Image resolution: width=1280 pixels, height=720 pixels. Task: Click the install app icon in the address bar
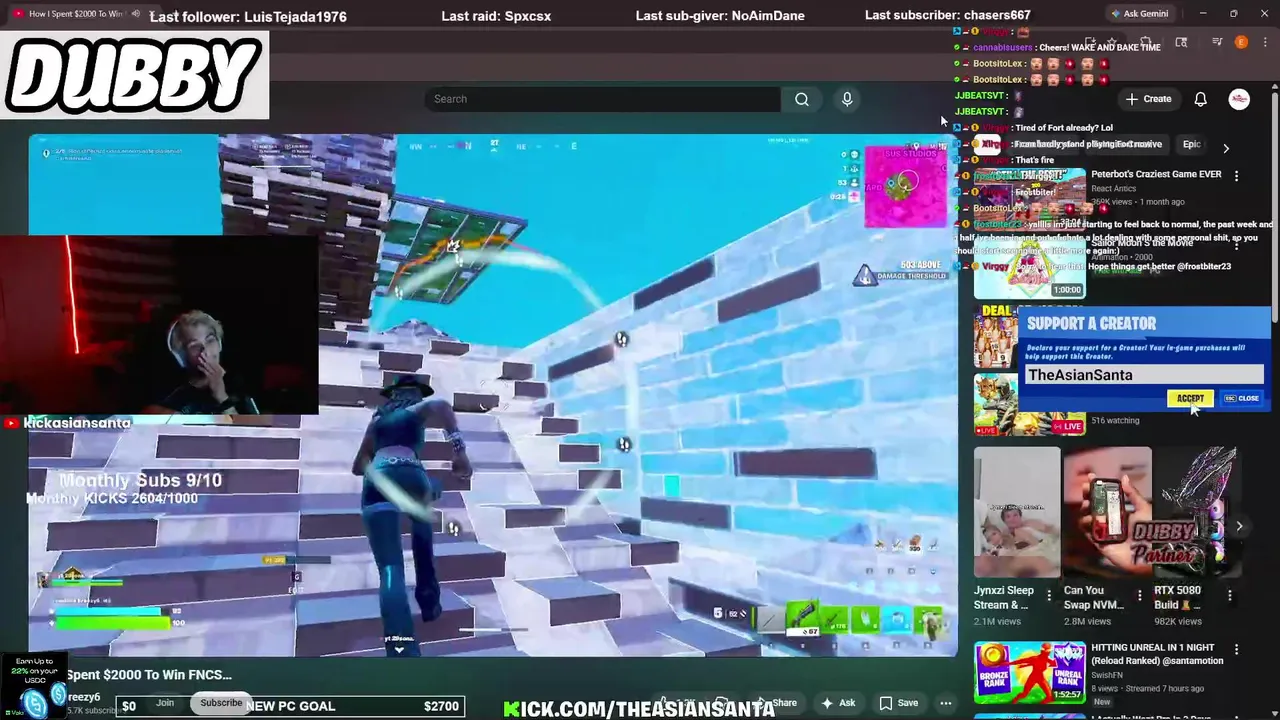coord(1090,42)
